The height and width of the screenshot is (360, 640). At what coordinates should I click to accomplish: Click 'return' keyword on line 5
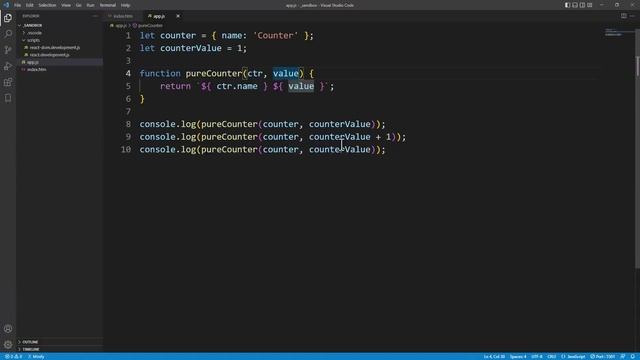176,86
